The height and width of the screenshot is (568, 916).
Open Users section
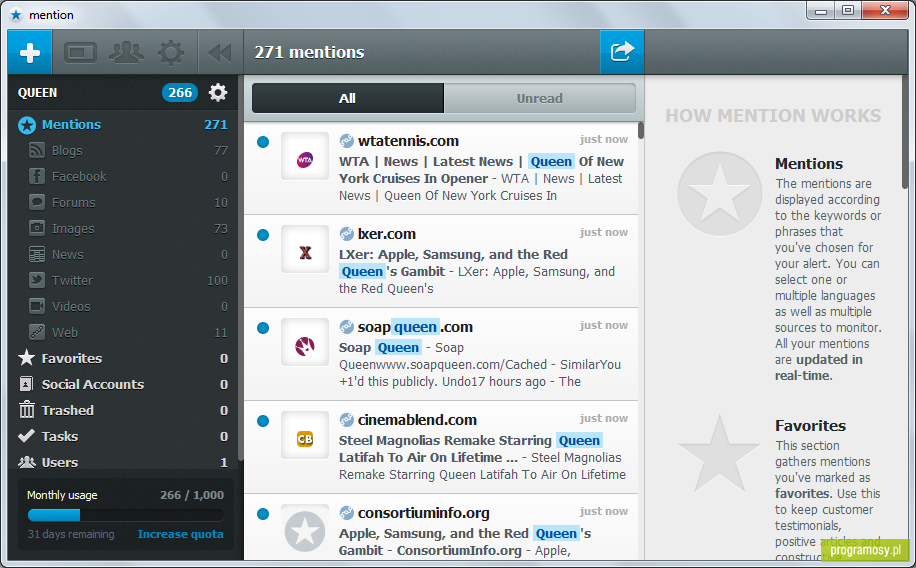pos(123,462)
